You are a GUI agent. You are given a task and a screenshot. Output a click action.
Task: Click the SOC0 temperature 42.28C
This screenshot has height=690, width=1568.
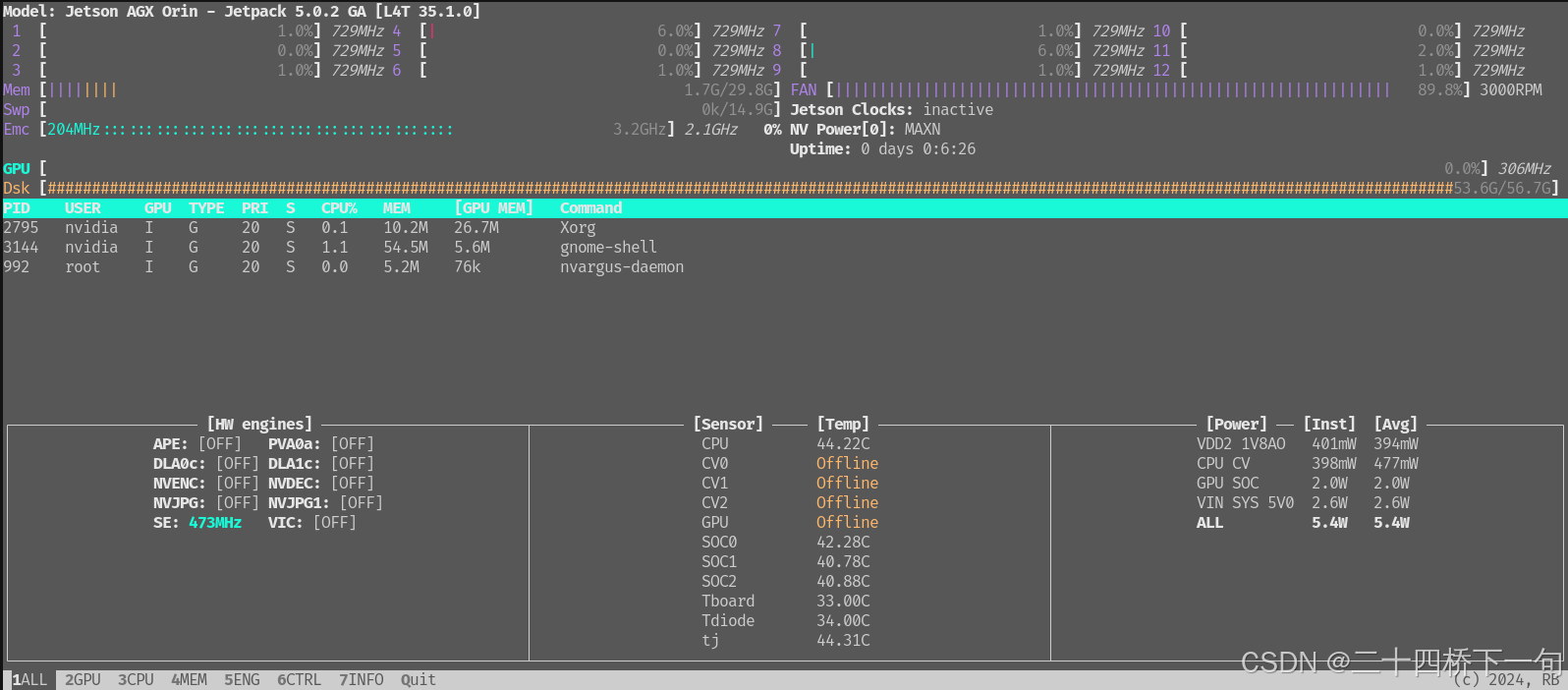(x=843, y=543)
